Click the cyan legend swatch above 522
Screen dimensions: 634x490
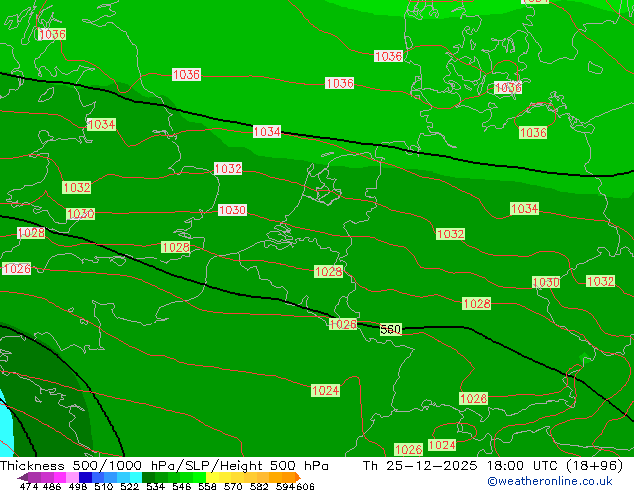click(x=135, y=477)
